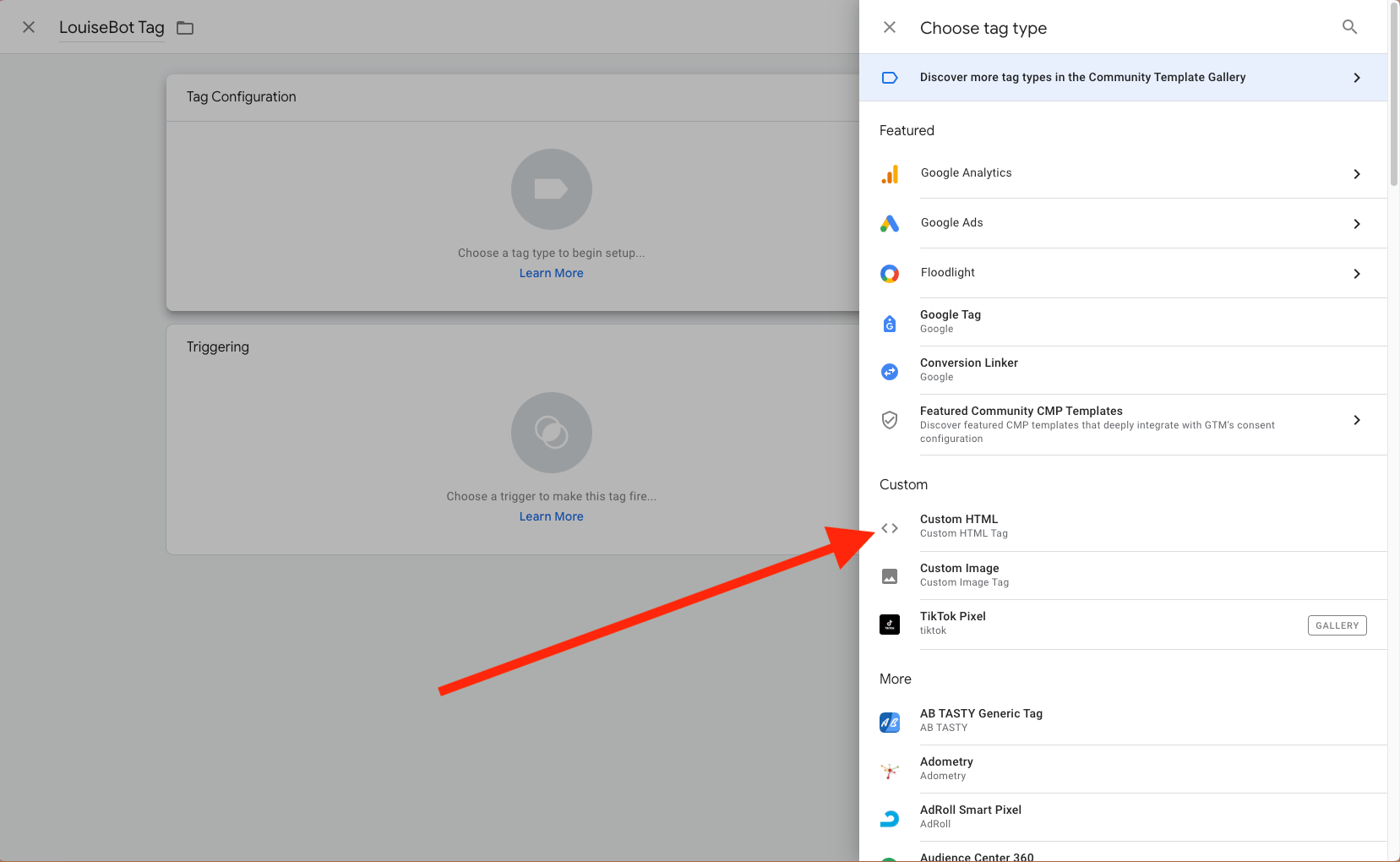
Task: Click the Tag Configuration placeholder icon
Action: click(552, 189)
